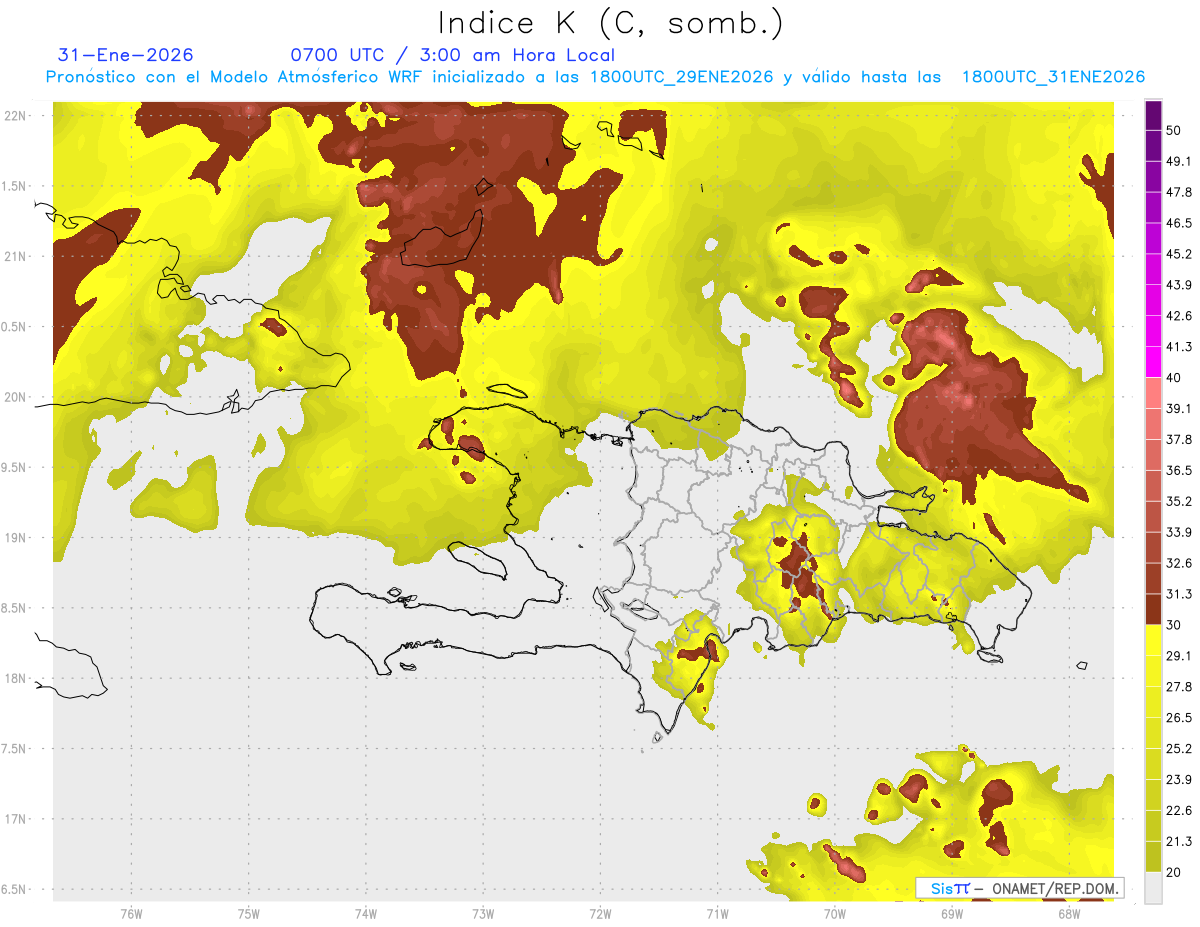Click the '50' value on the color scale
The image size is (1200, 927).
[x=1174, y=130]
